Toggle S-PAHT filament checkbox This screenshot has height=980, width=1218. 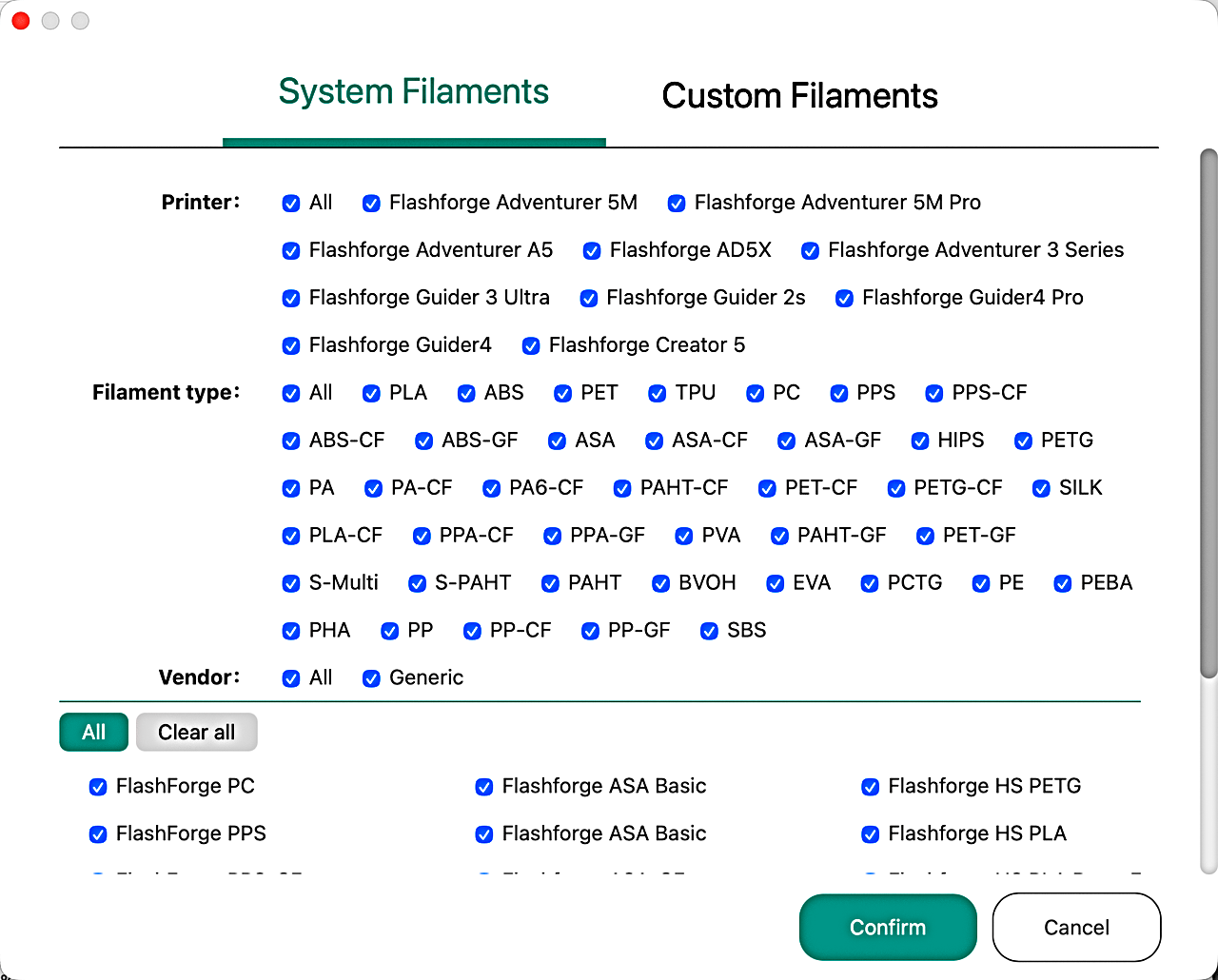(418, 583)
